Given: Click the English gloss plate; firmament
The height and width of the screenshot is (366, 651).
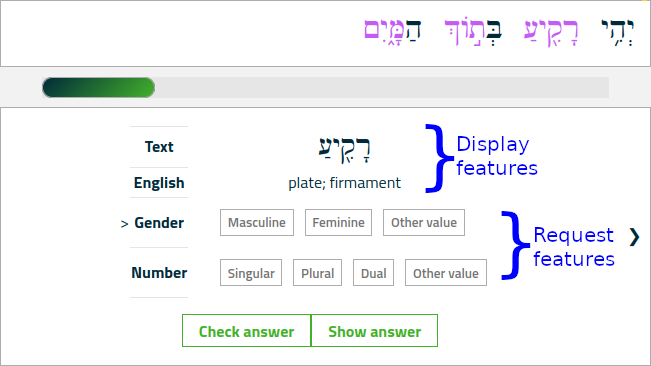Looking at the screenshot, I should (x=345, y=183).
